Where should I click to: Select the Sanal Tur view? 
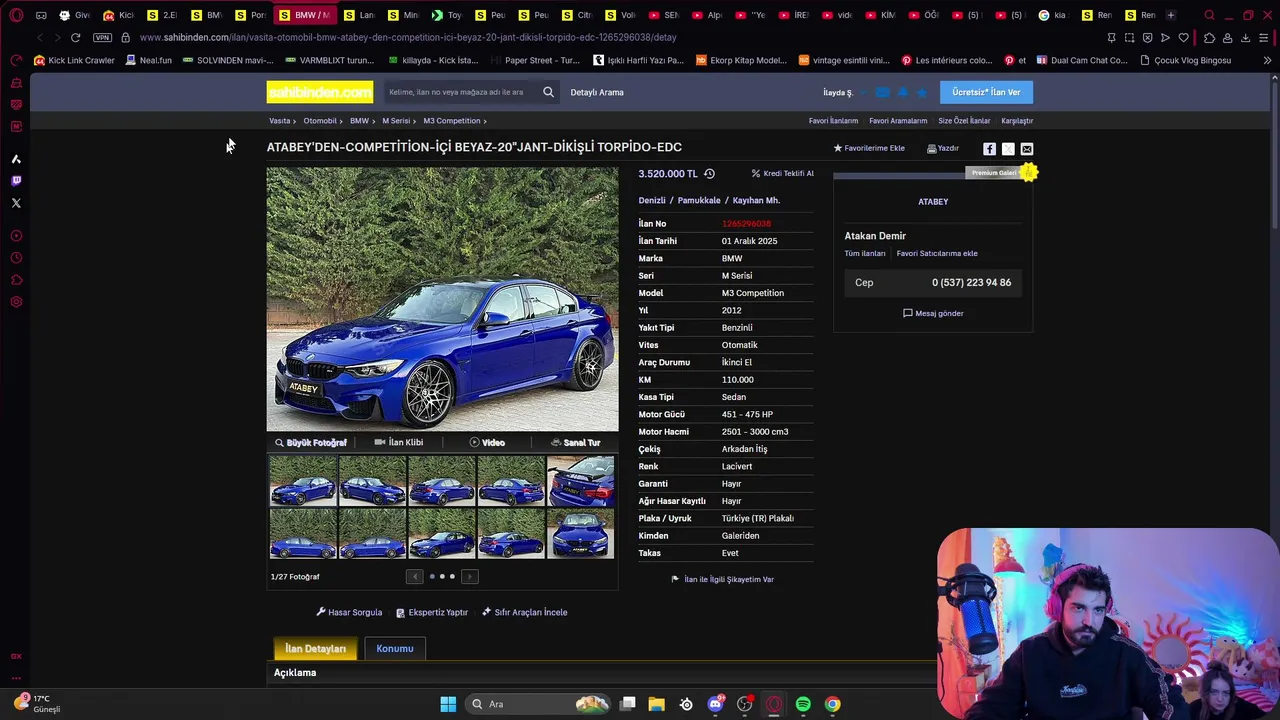tap(576, 442)
